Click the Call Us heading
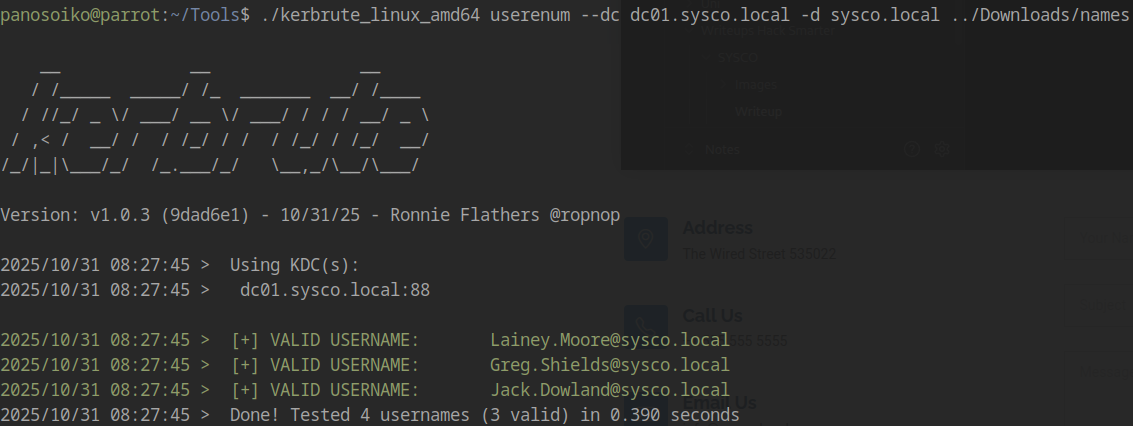Screen dimensions: 1133x426 point(713,316)
